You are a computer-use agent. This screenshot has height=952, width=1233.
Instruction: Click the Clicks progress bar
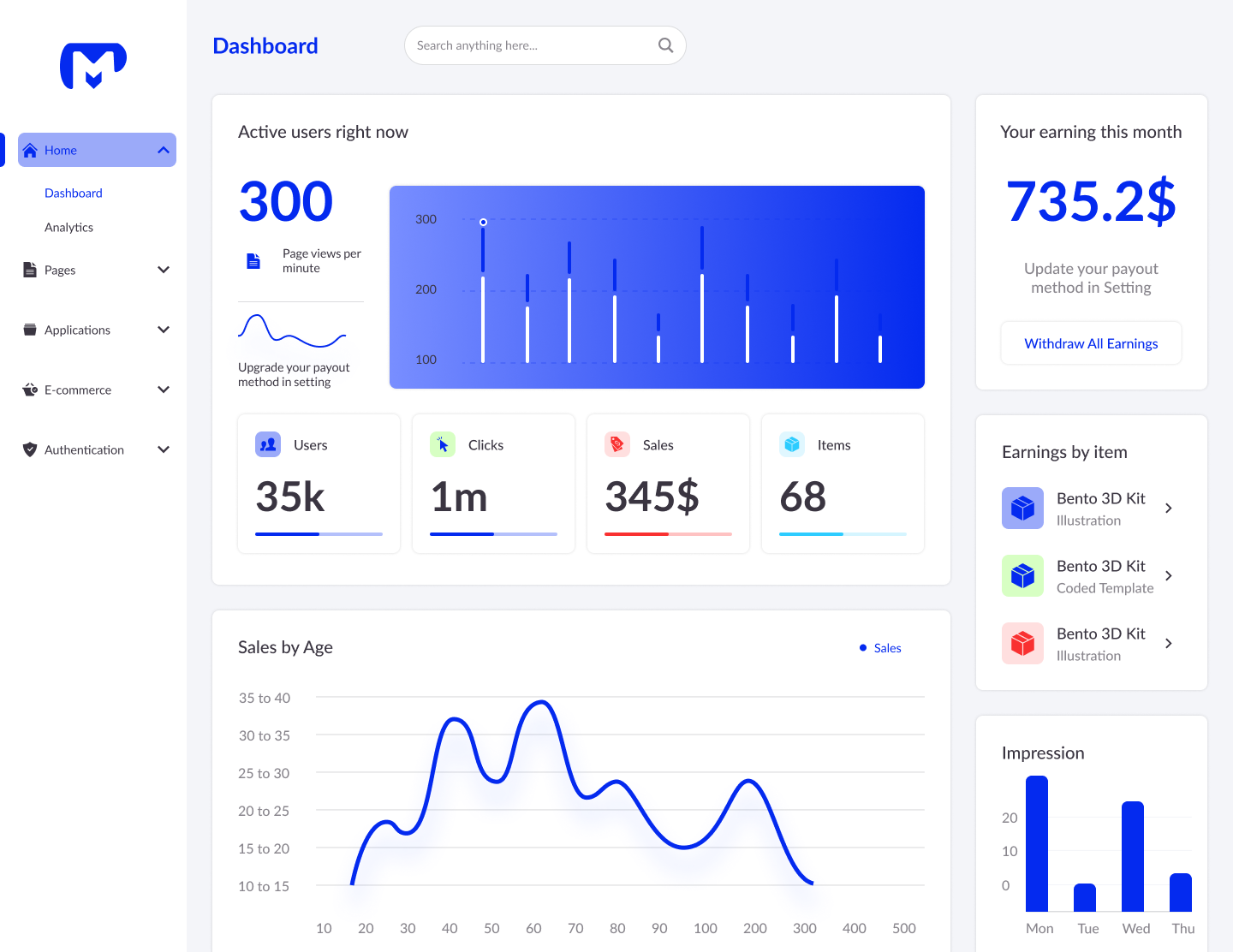[x=493, y=534]
